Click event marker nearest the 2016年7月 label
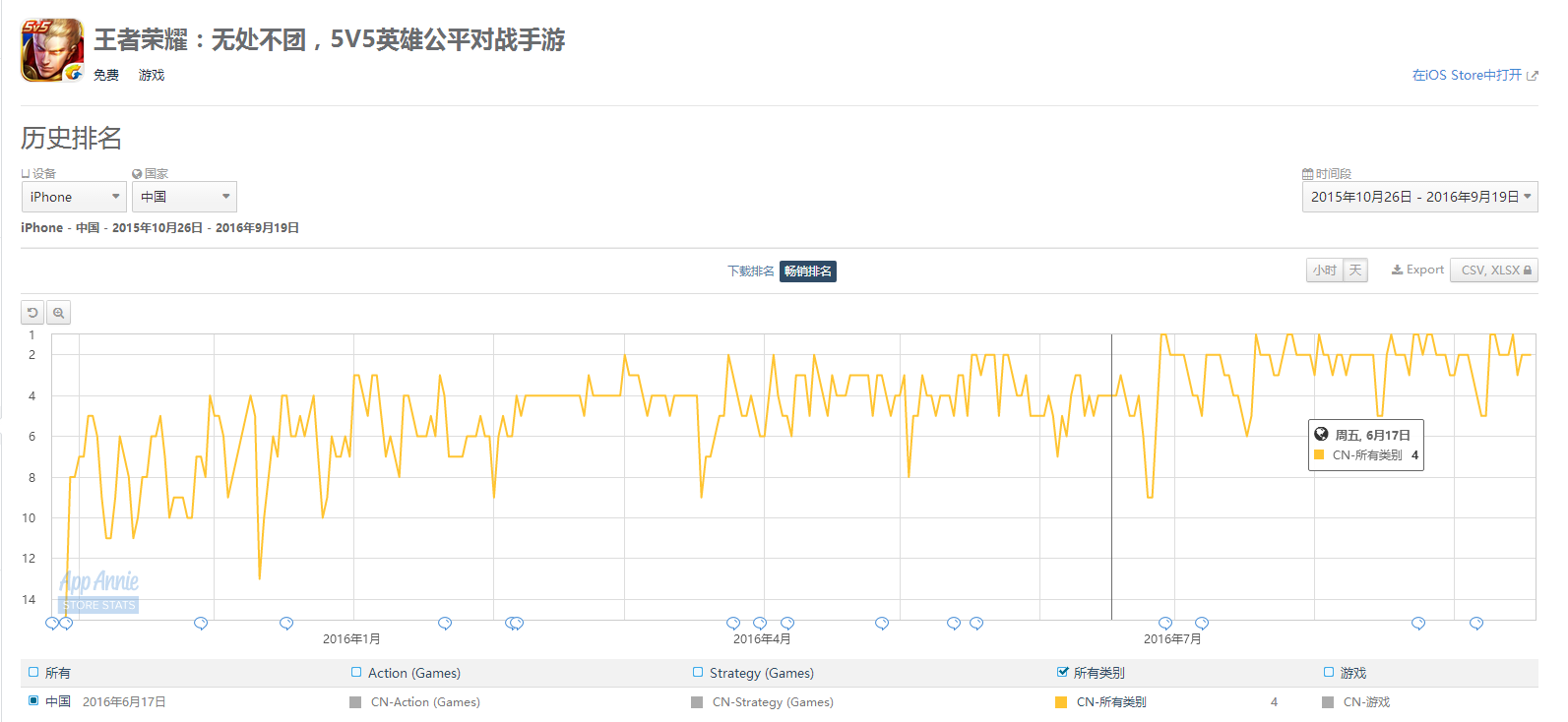This screenshot has width=1568, height=722. pyautogui.click(x=1165, y=624)
